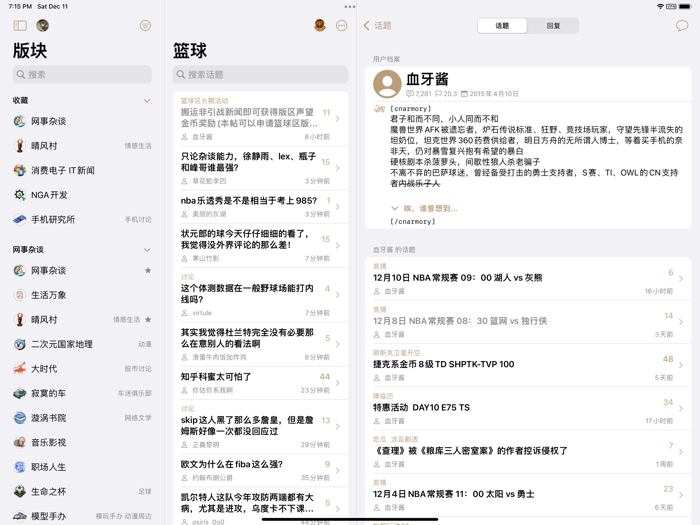Collapse the 网事杂谈 section header
The image size is (700, 525).
pyautogui.click(x=147, y=250)
